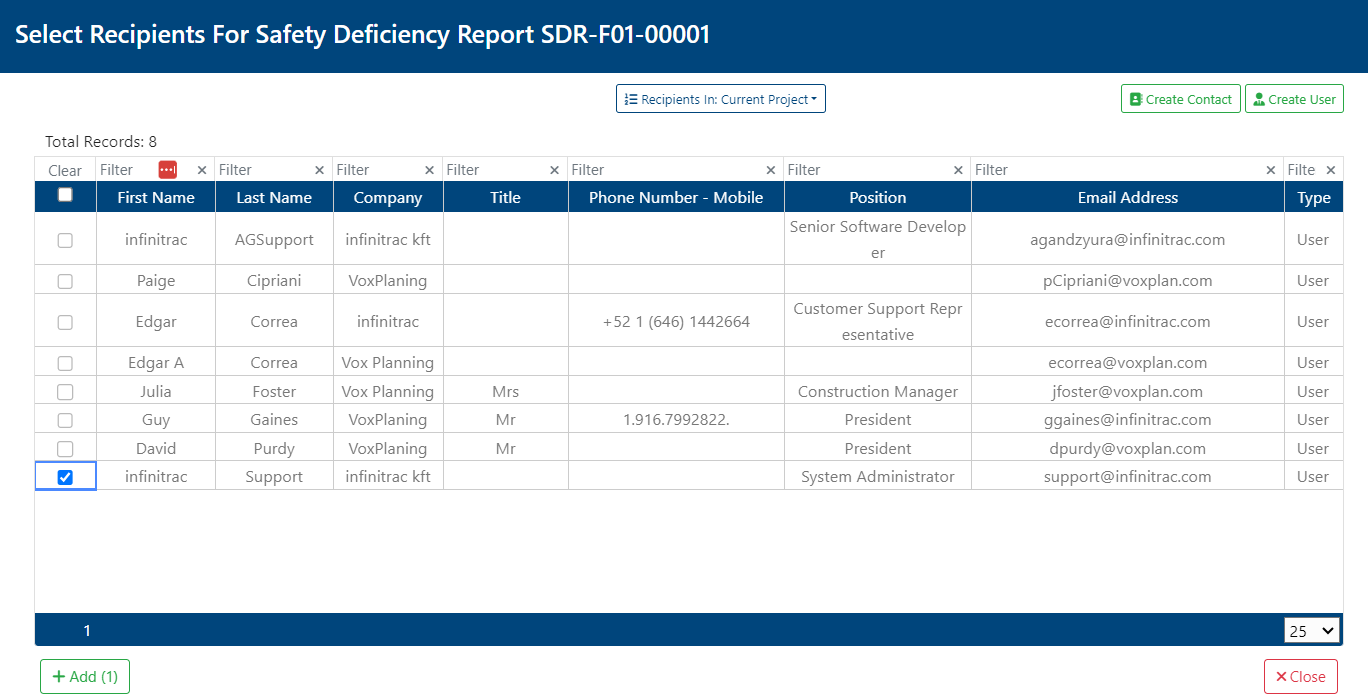Clear the Last Name filter using its x icon
Image resolution: width=1368 pixels, height=700 pixels.
320,170
